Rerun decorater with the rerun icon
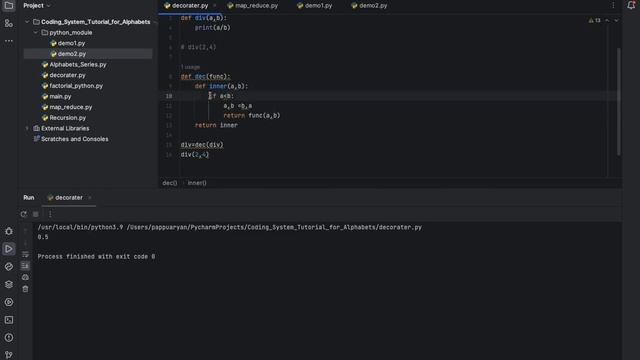This screenshot has width=640, height=360. pos(24,214)
